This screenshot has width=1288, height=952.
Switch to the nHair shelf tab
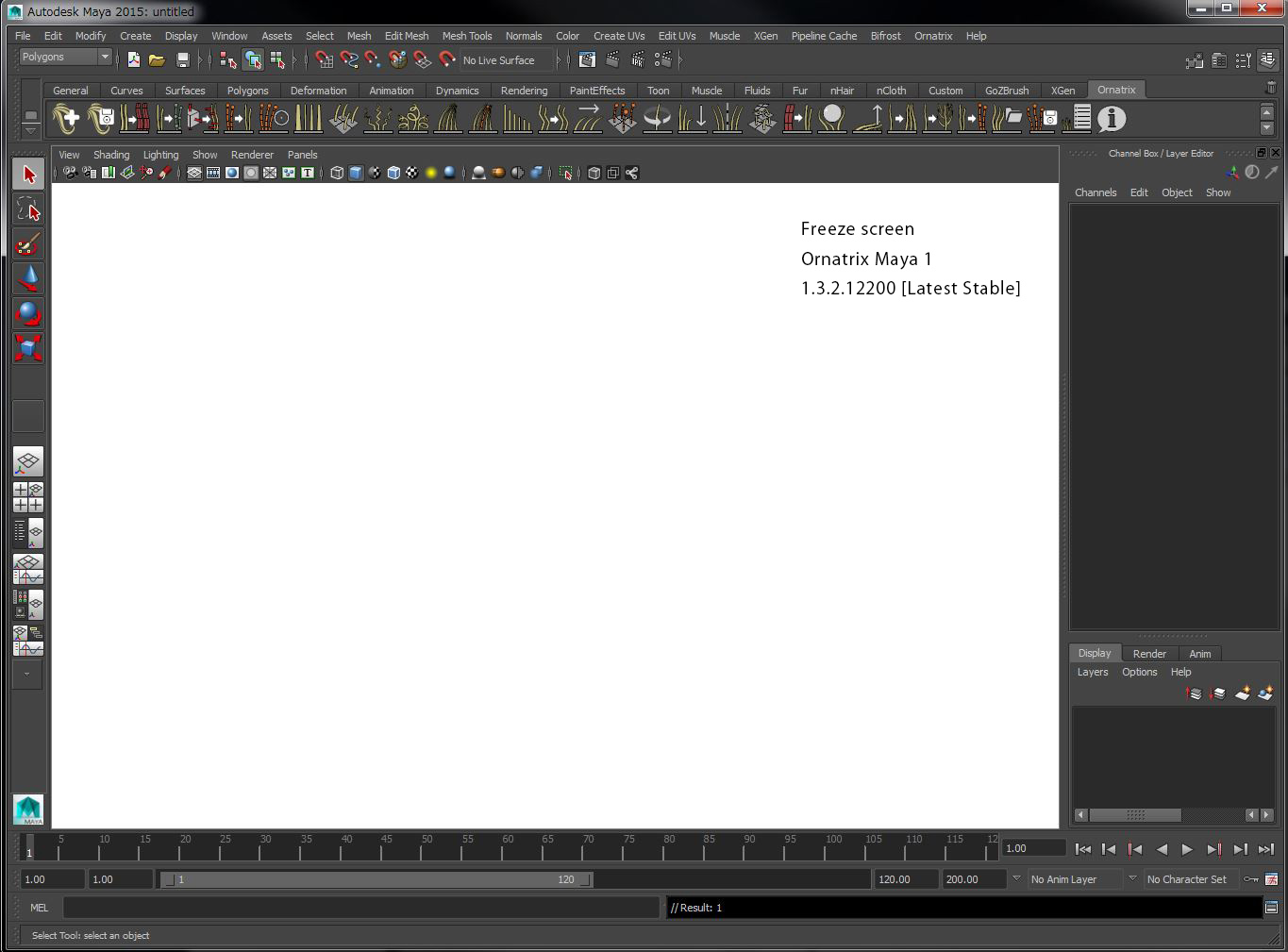point(842,91)
